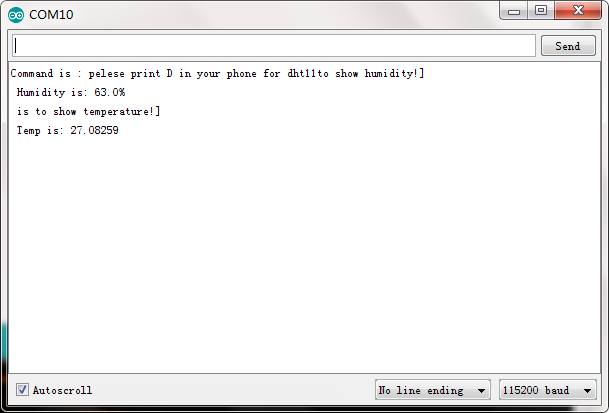Maximize the COM10 serial monitor window
Image resolution: width=609 pixels, height=413 pixels.
[541, 10]
